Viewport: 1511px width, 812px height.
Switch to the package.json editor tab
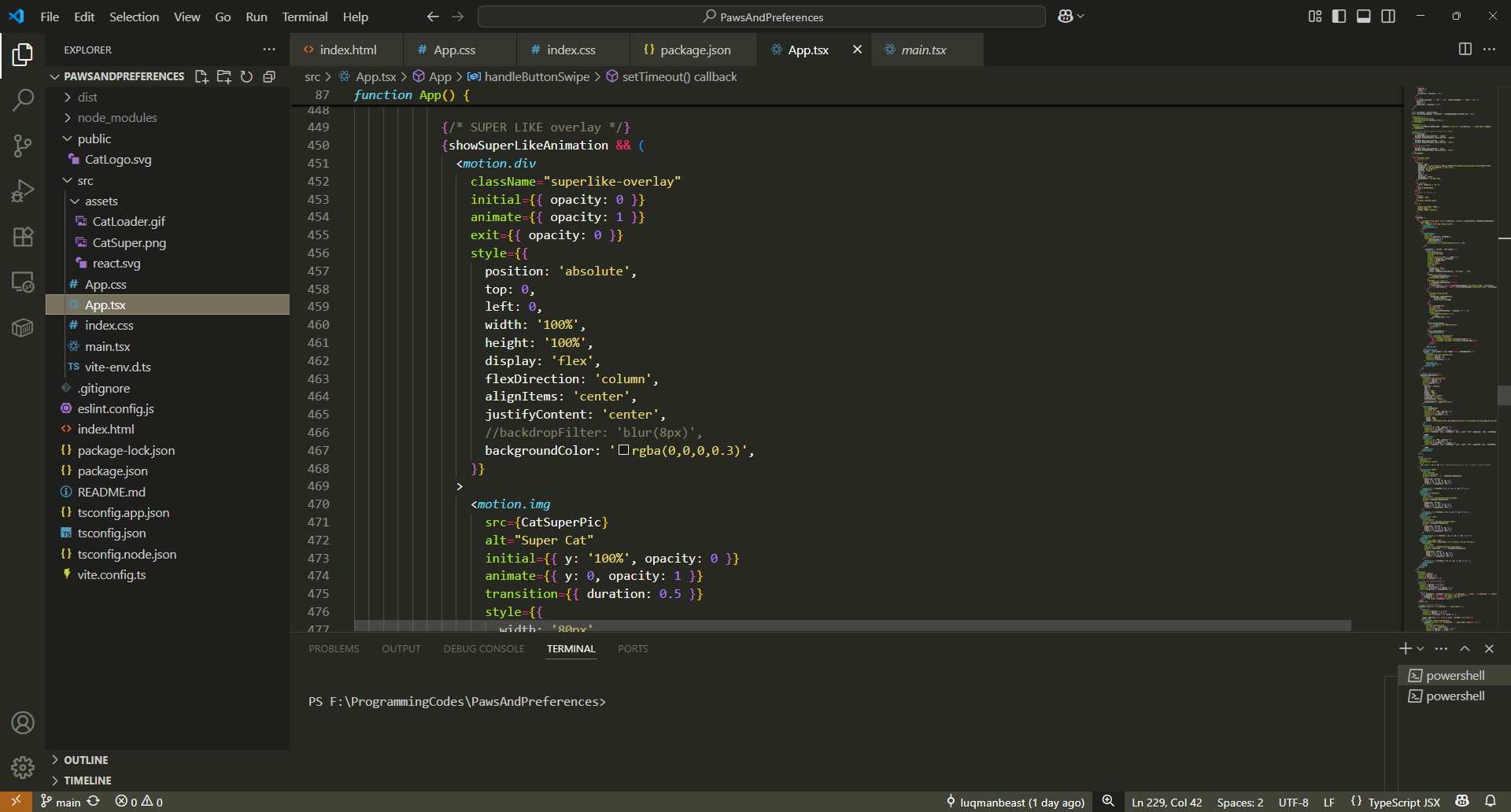point(694,50)
